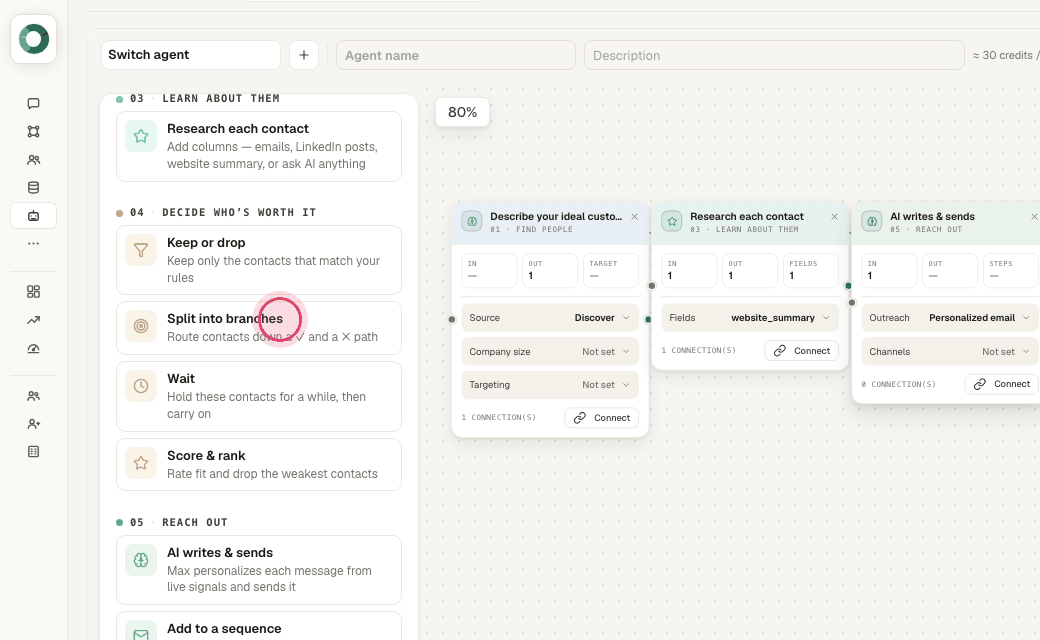This screenshot has height=640, width=1040.
Task: Open the trending analytics icon in sidebar
Action: (x=33, y=320)
